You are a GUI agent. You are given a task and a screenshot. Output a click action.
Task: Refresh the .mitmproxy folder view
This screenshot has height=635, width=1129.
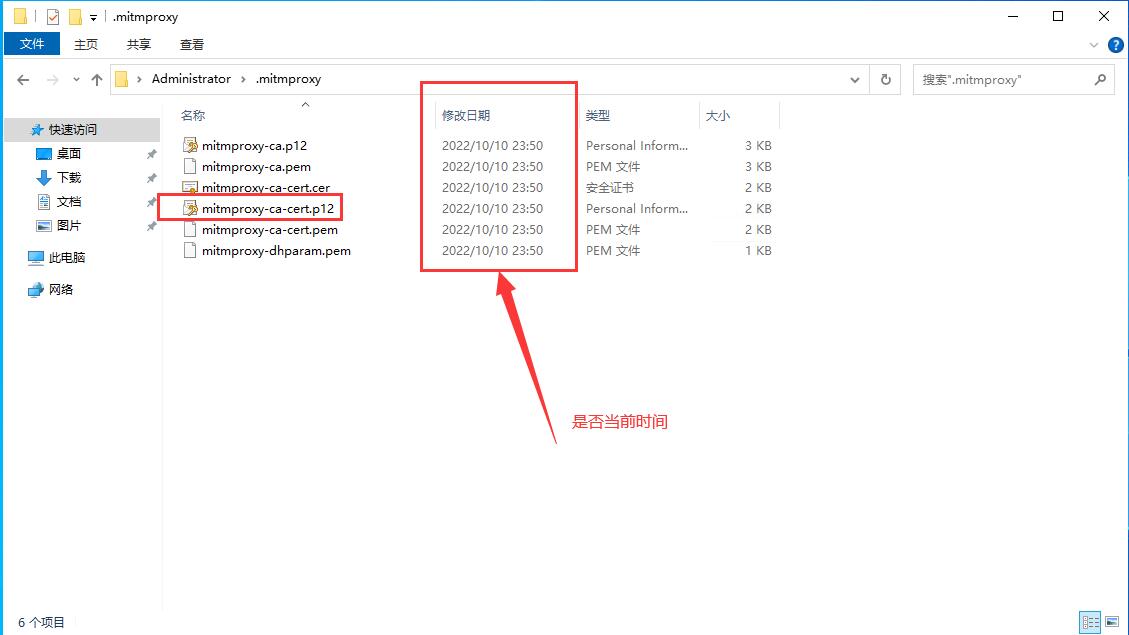(886, 80)
